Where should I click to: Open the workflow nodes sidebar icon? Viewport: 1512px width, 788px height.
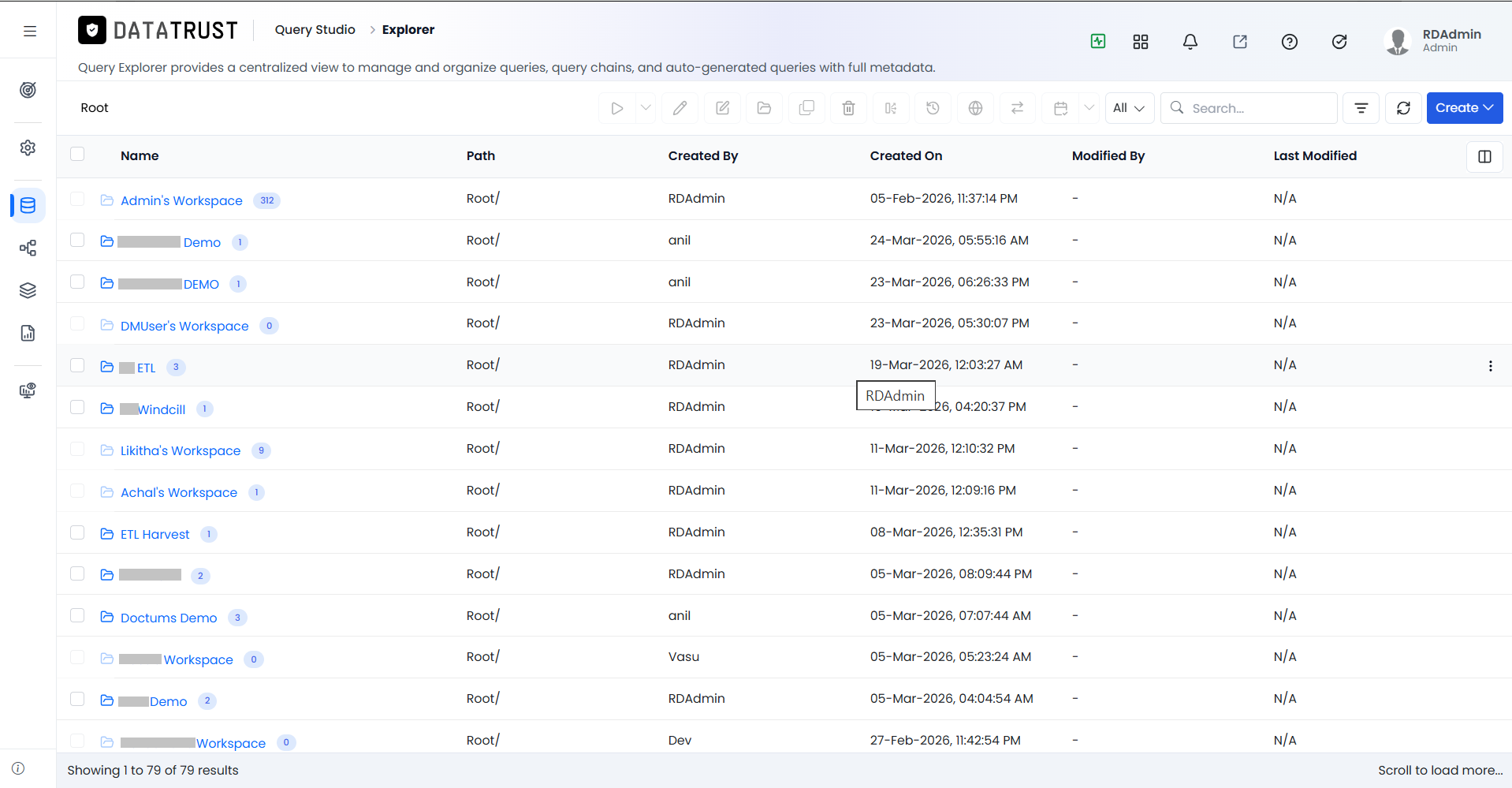(x=28, y=248)
